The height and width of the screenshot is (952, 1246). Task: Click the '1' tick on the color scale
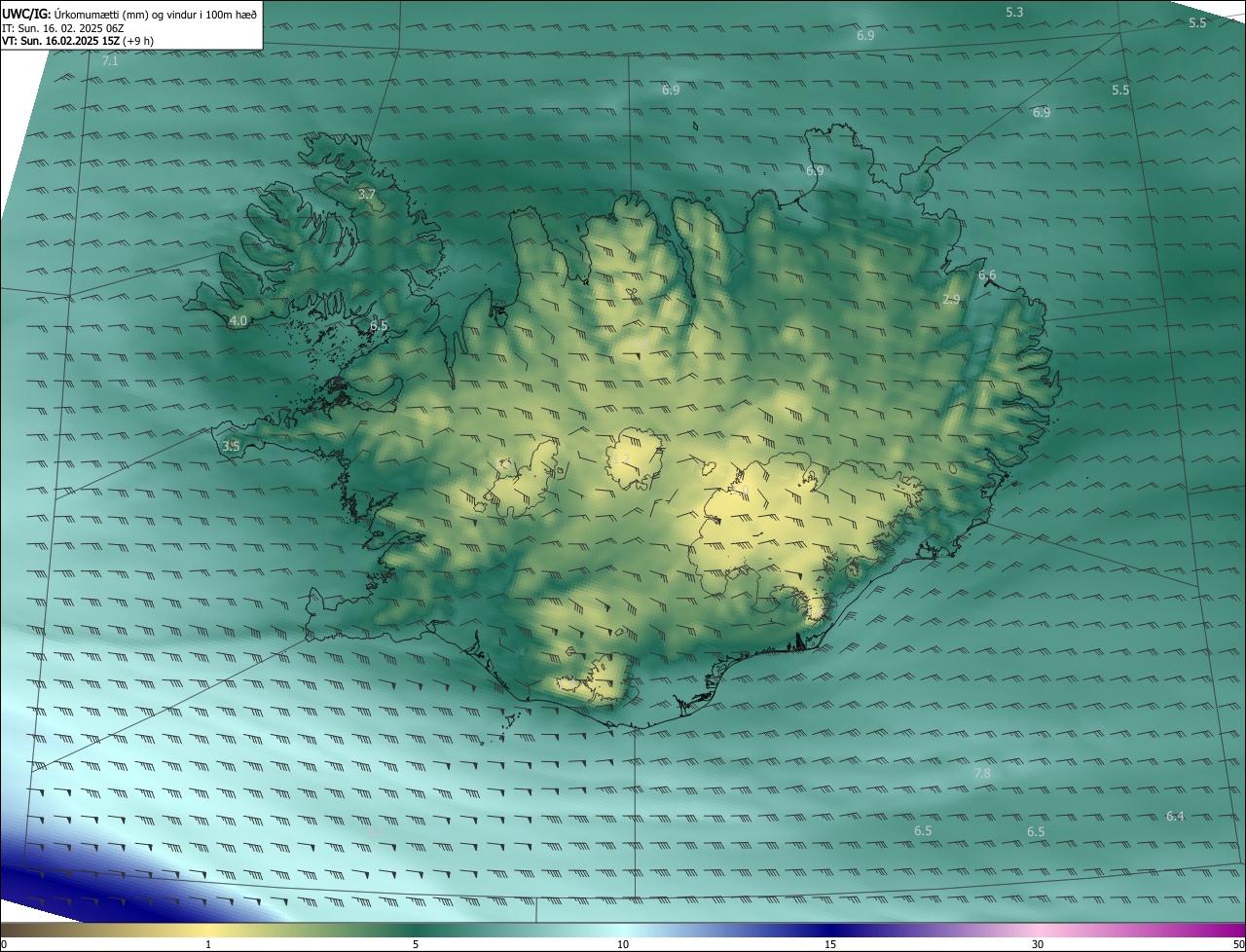208,944
